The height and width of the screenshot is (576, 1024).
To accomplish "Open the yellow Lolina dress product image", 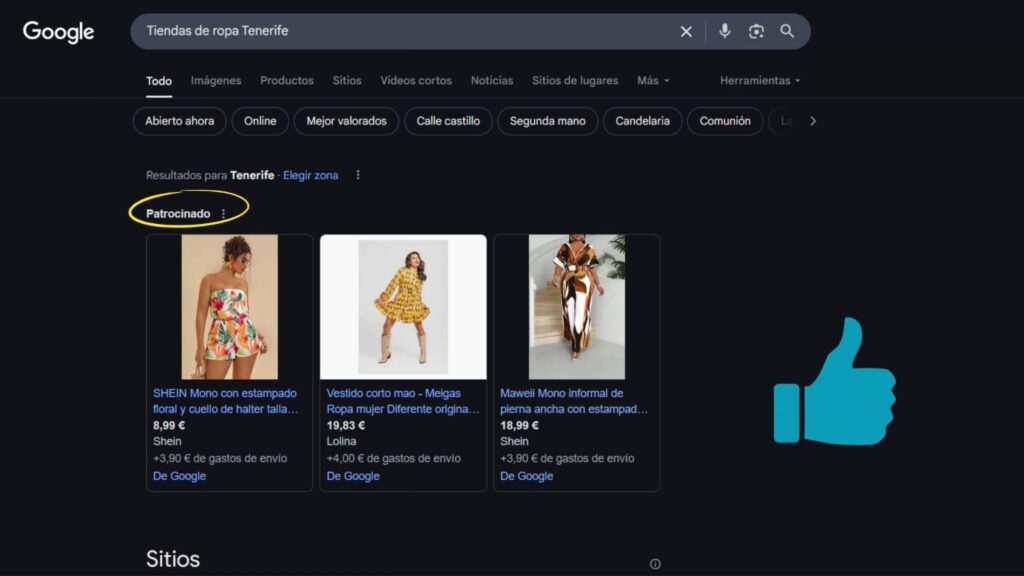I will coord(403,307).
